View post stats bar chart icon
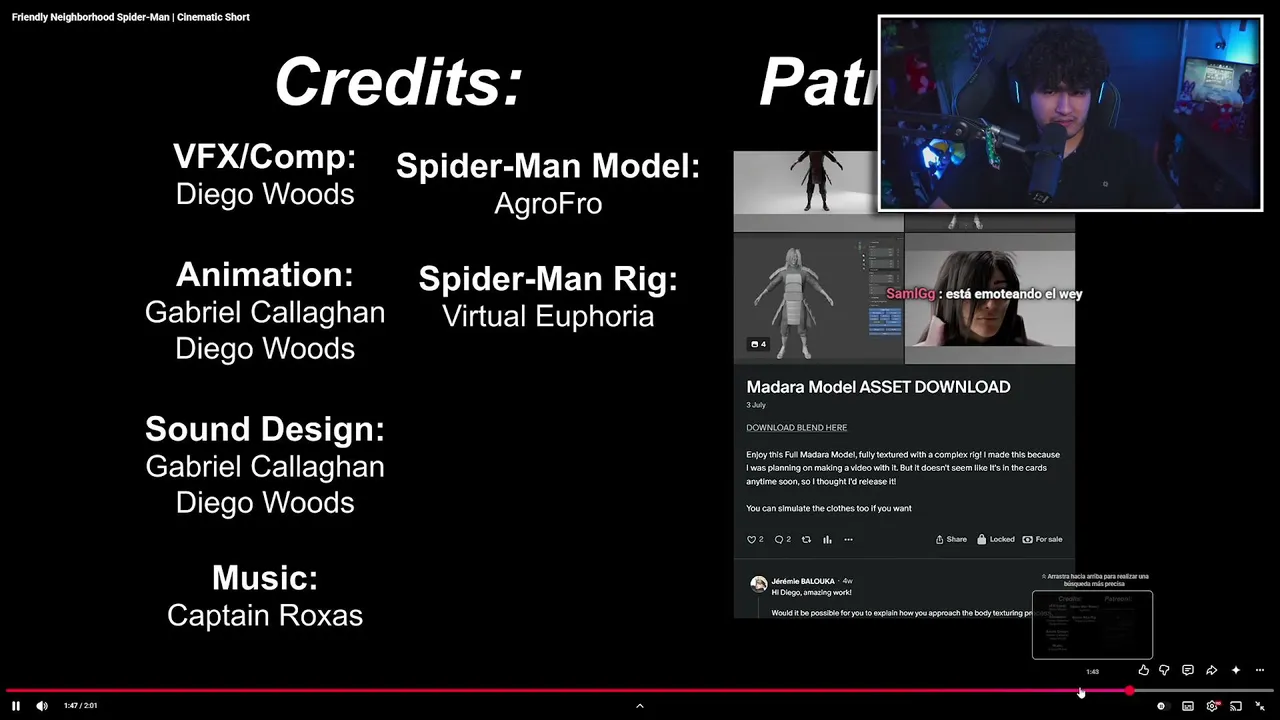Viewport: 1280px width, 720px height. (x=827, y=540)
